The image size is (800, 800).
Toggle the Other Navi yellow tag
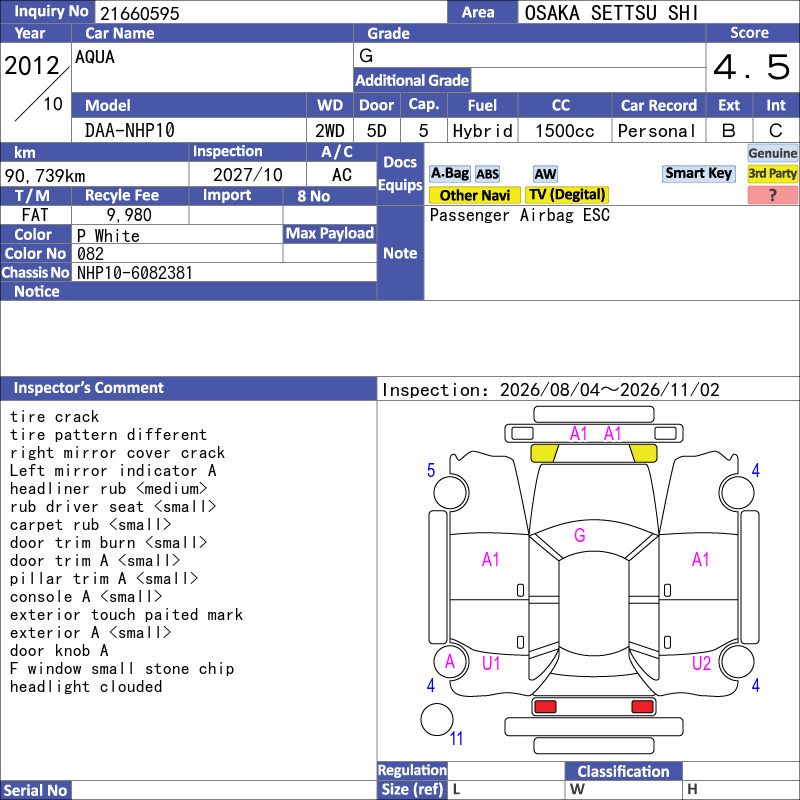click(474, 195)
